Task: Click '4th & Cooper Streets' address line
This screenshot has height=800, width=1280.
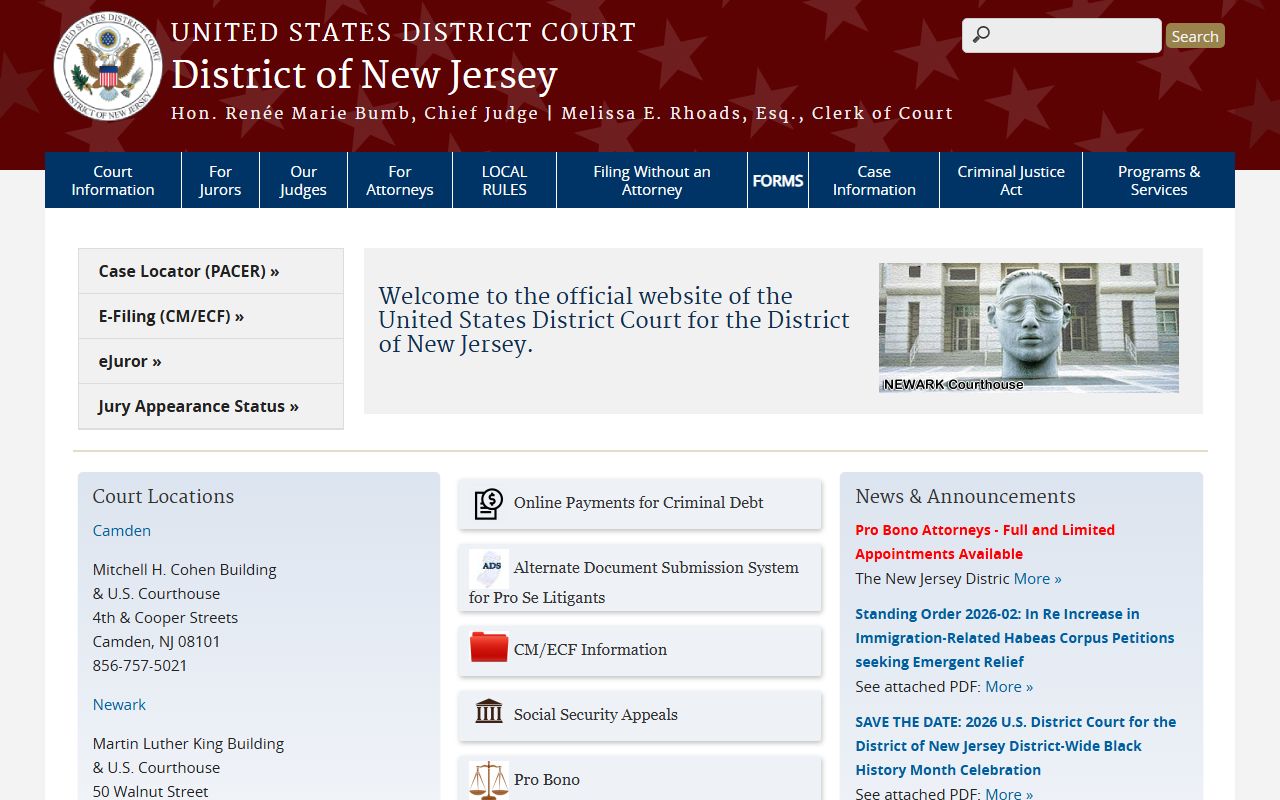Action: pos(165,617)
